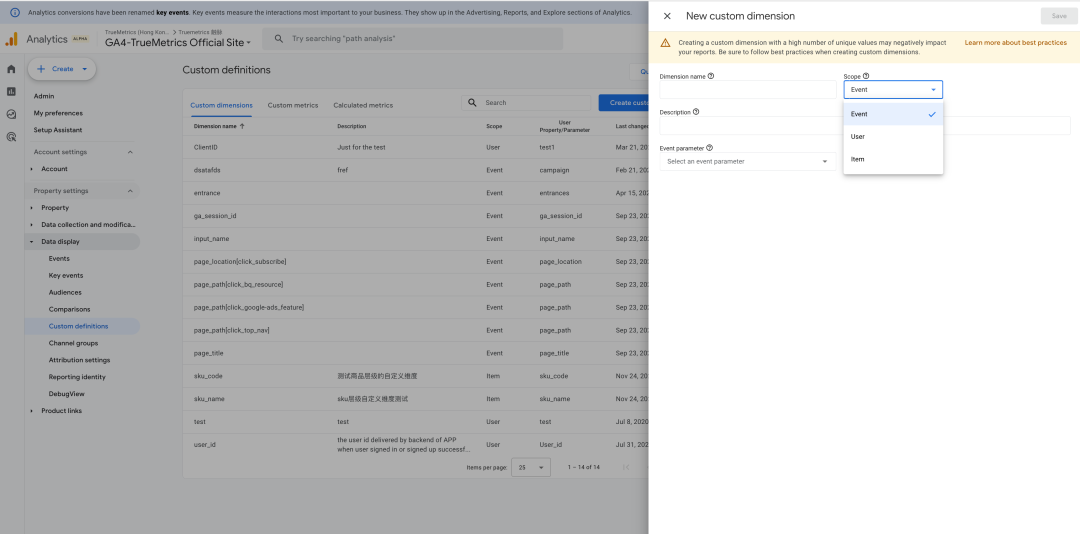Open Reporting identity in sidebar

[x=77, y=377]
